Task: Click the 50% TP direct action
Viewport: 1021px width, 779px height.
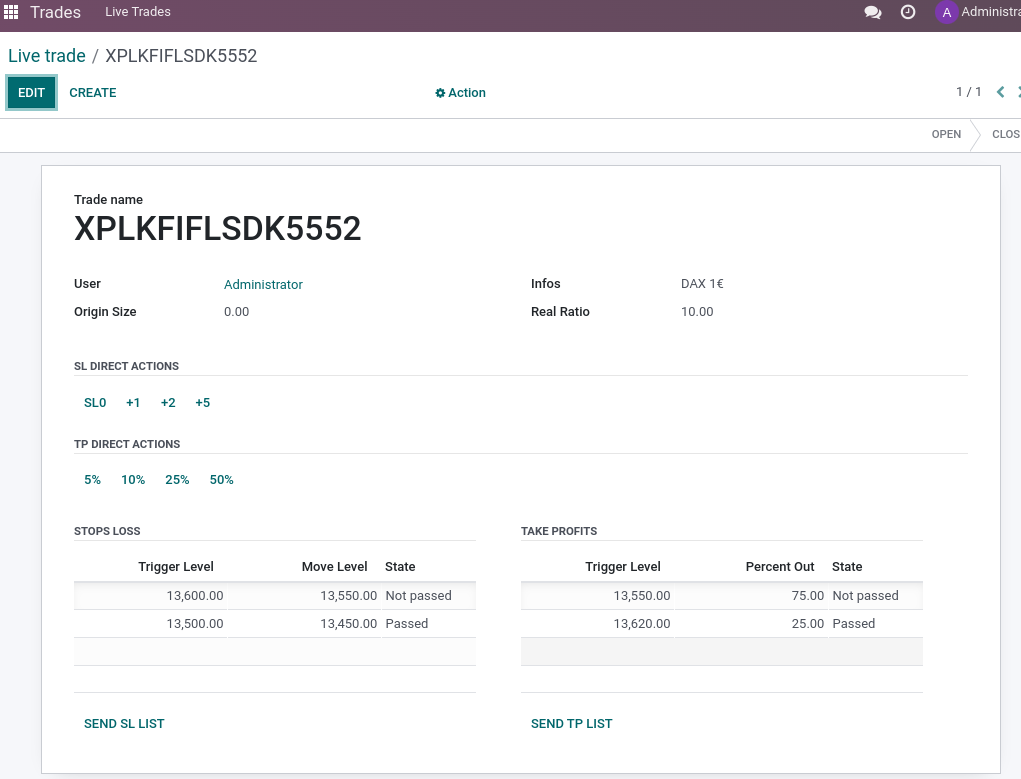Action: click(221, 479)
